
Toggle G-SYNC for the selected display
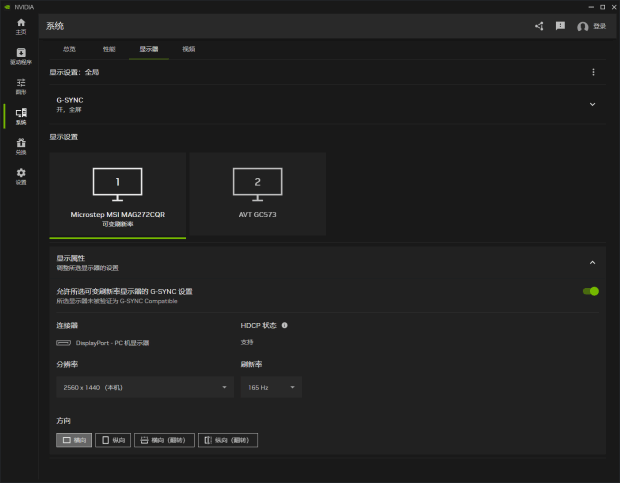(591, 291)
